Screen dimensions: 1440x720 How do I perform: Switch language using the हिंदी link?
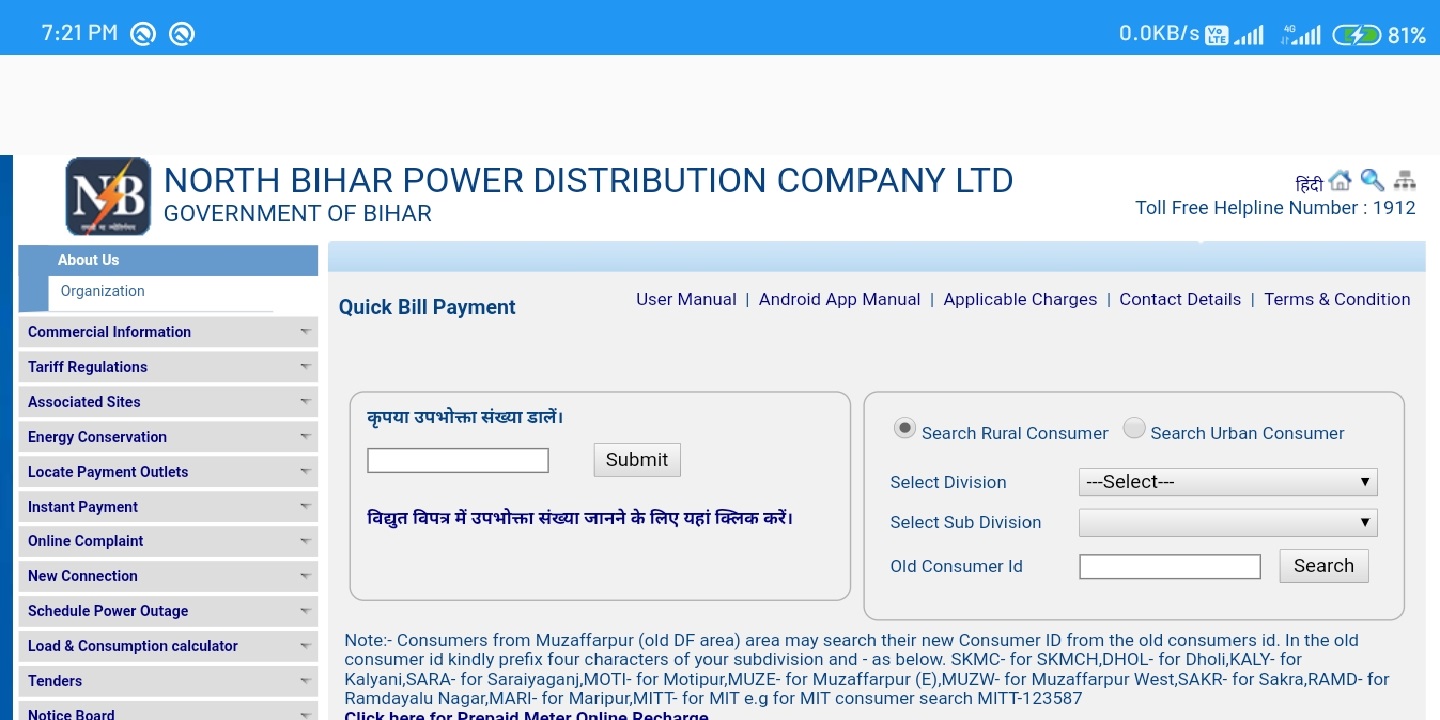click(1309, 184)
